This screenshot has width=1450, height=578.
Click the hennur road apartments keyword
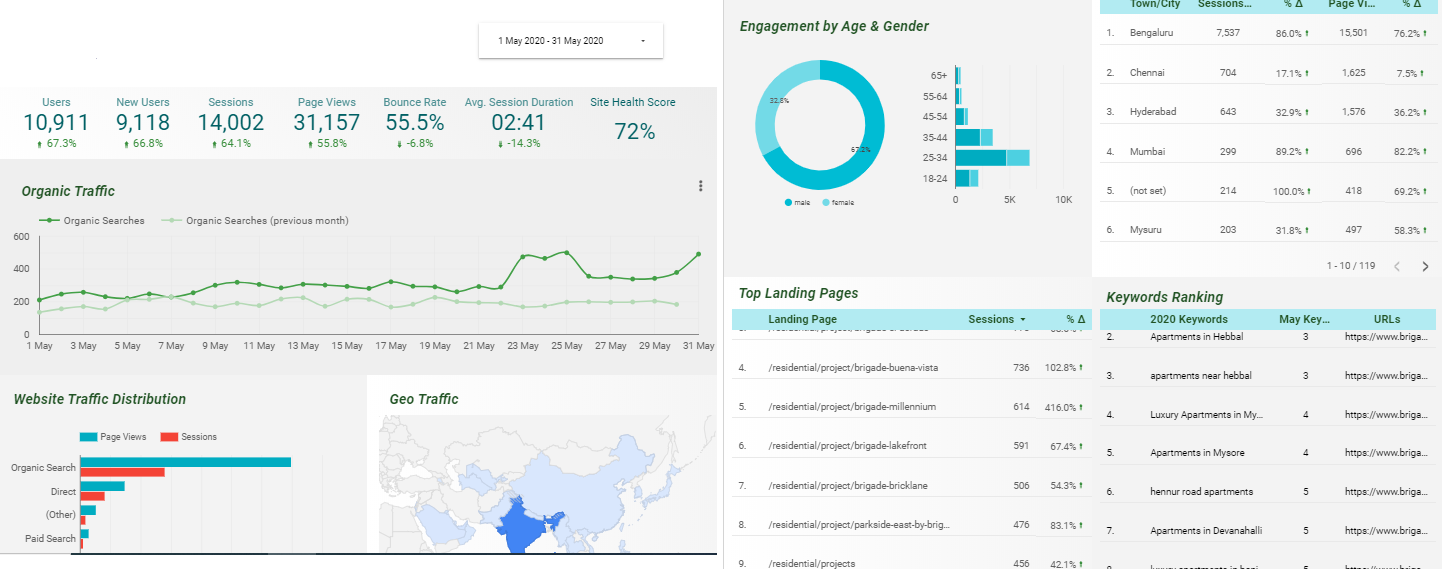(1201, 492)
